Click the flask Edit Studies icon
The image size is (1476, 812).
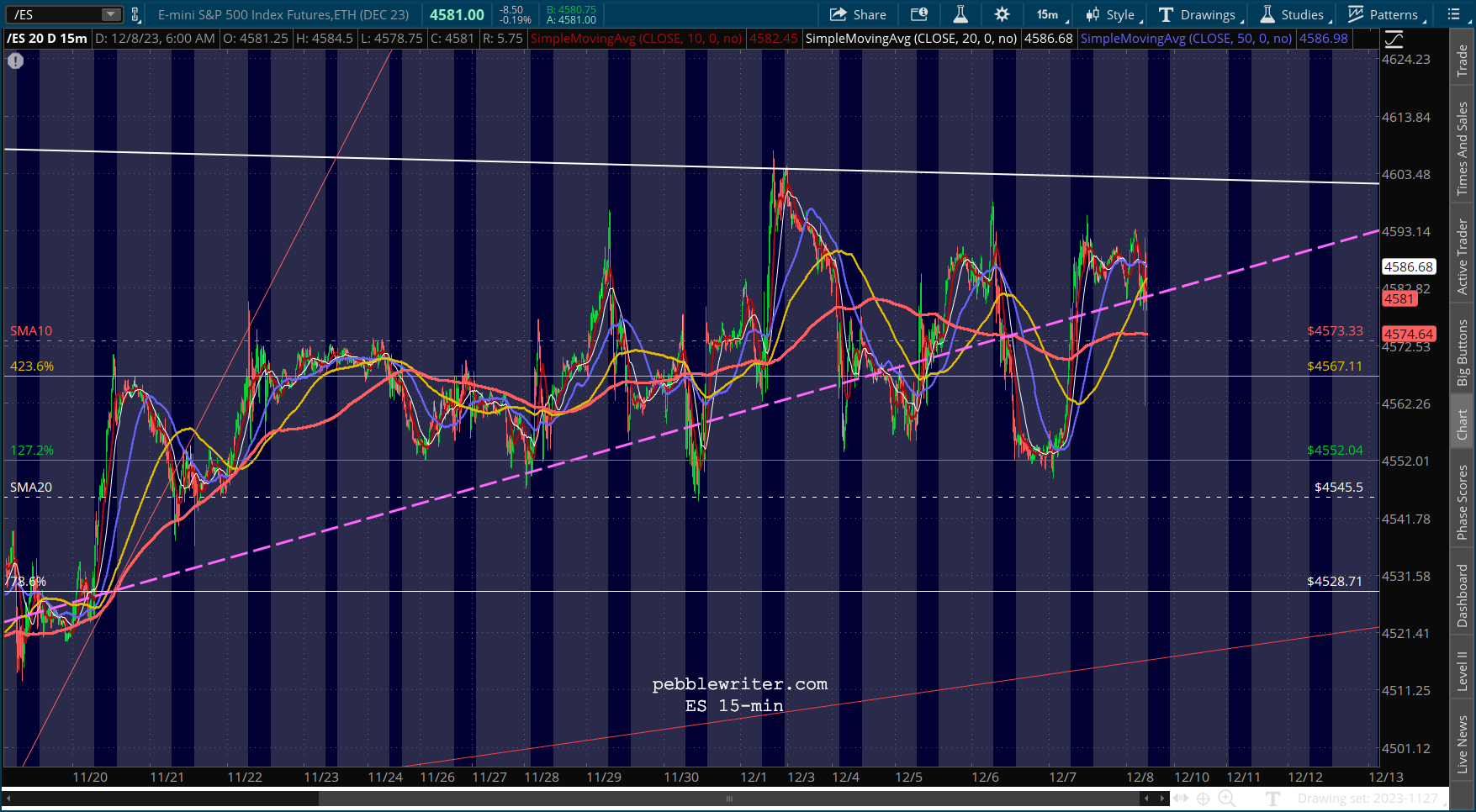point(960,14)
